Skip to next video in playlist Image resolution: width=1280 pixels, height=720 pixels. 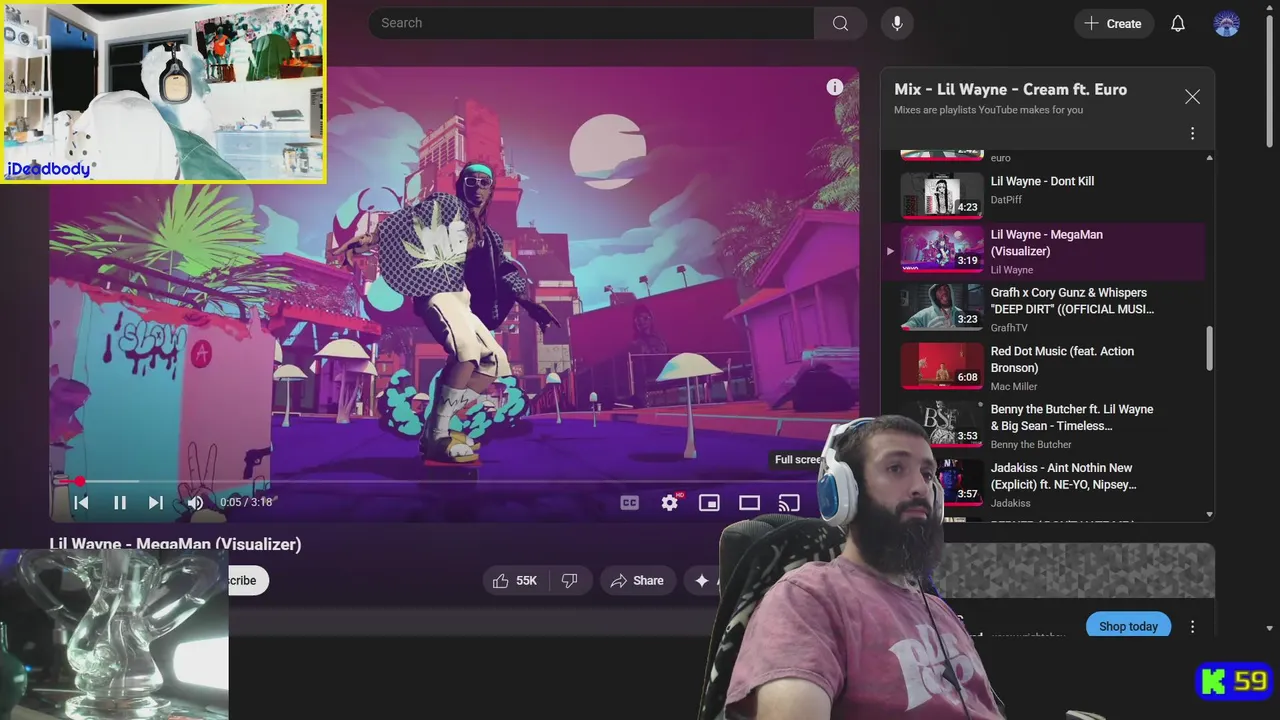pos(156,503)
